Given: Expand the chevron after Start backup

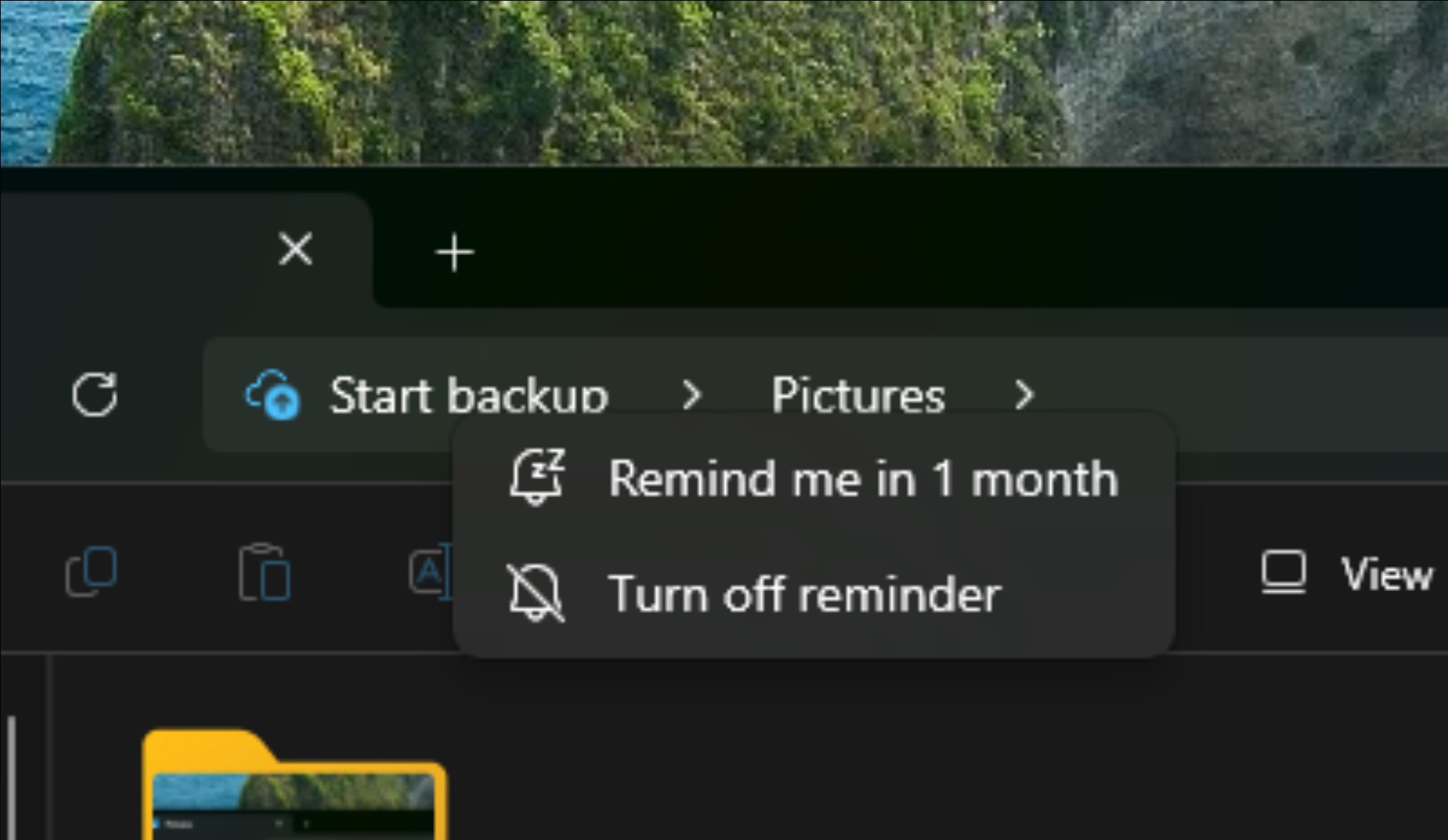Looking at the screenshot, I should coord(692,395).
